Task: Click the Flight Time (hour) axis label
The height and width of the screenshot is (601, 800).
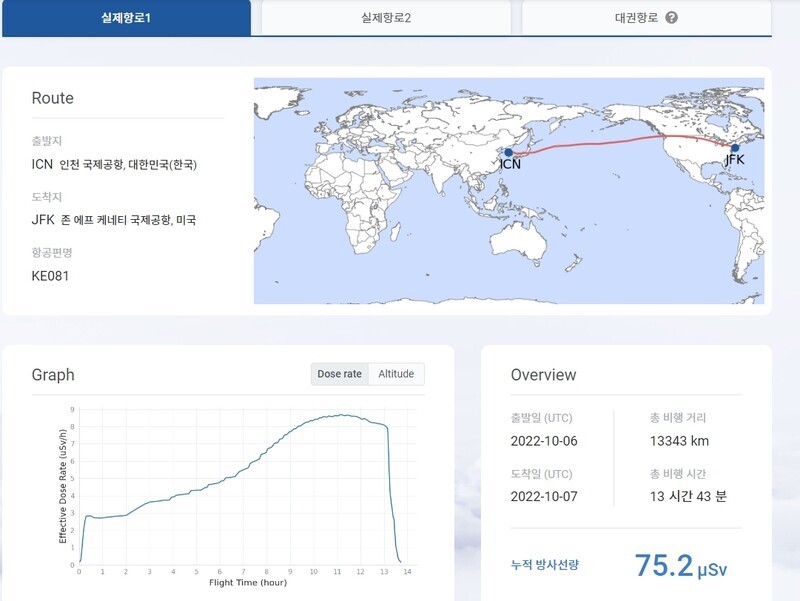Action: click(248, 583)
